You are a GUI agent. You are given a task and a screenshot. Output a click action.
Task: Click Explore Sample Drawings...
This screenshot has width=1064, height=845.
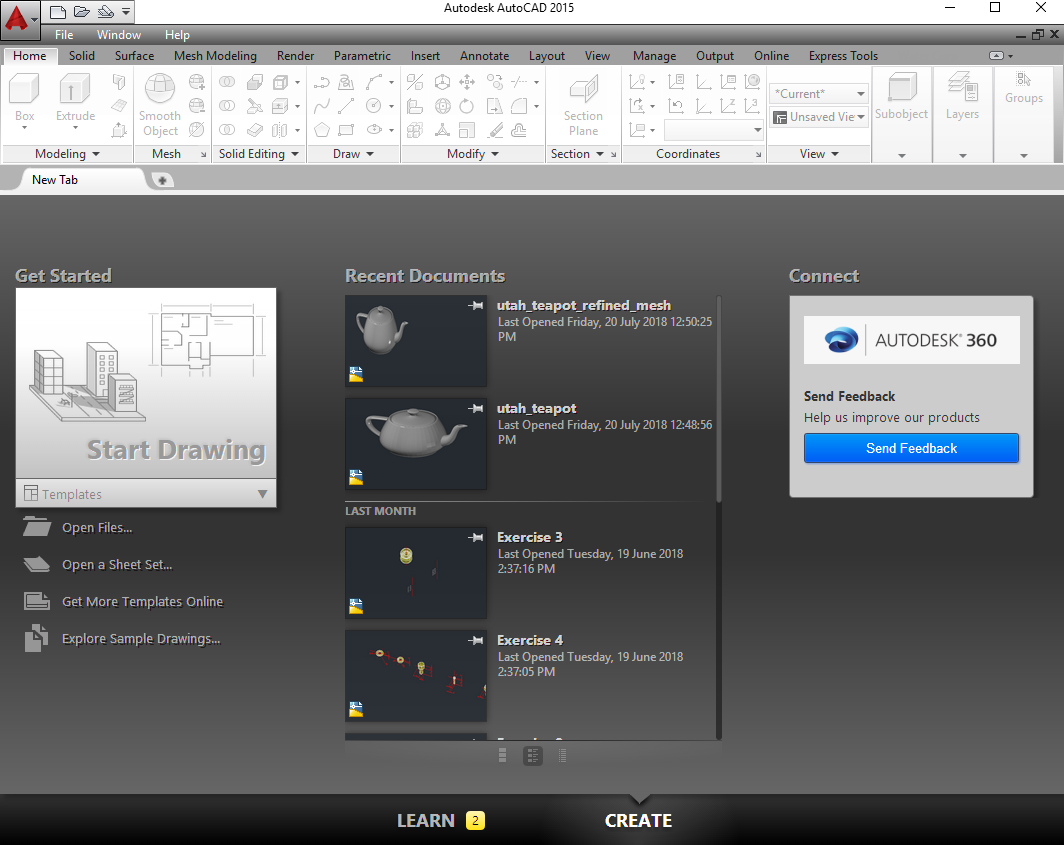coord(141,639)
